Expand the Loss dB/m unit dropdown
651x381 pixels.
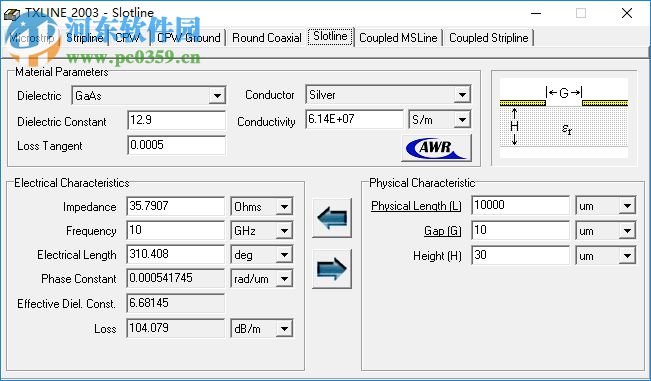coord(284,329)
